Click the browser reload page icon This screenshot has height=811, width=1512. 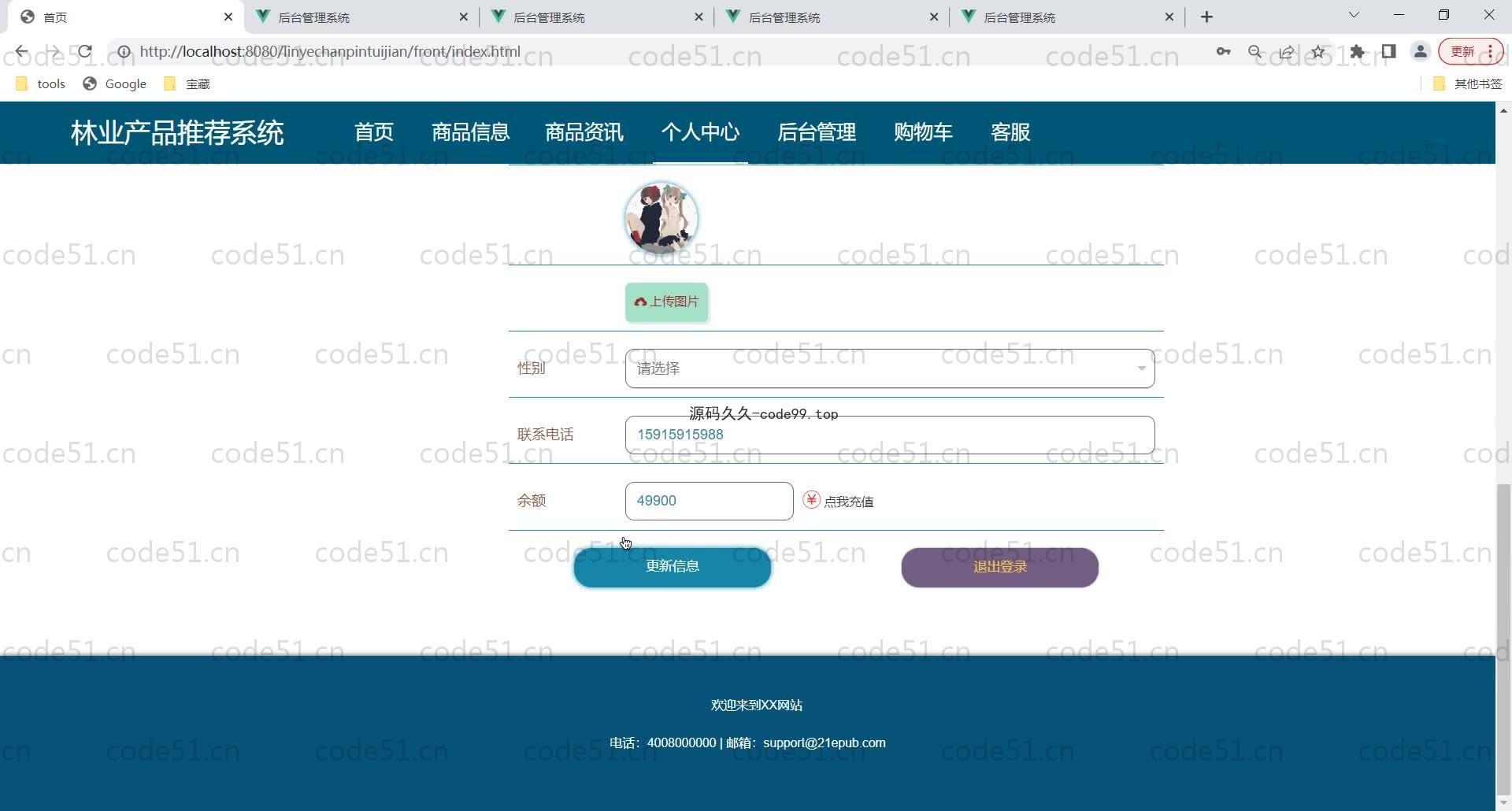(85, 52)
